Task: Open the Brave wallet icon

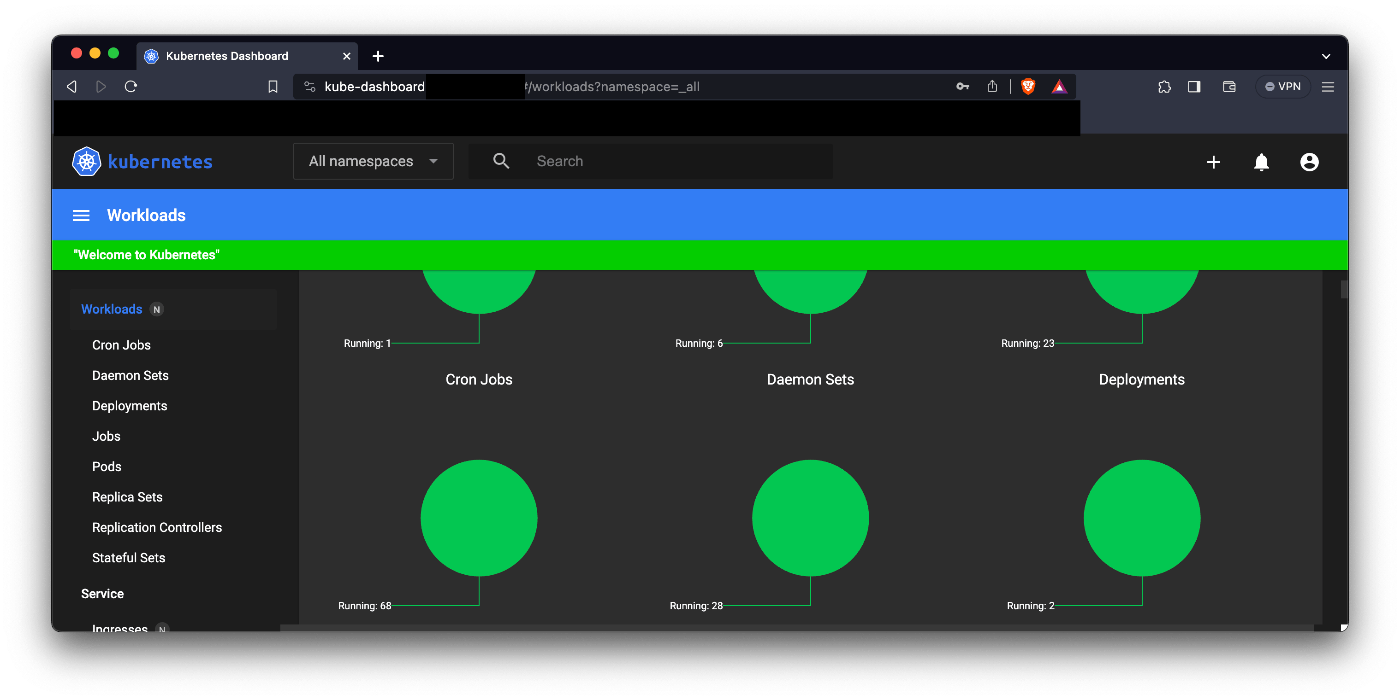Action: 1229,87
